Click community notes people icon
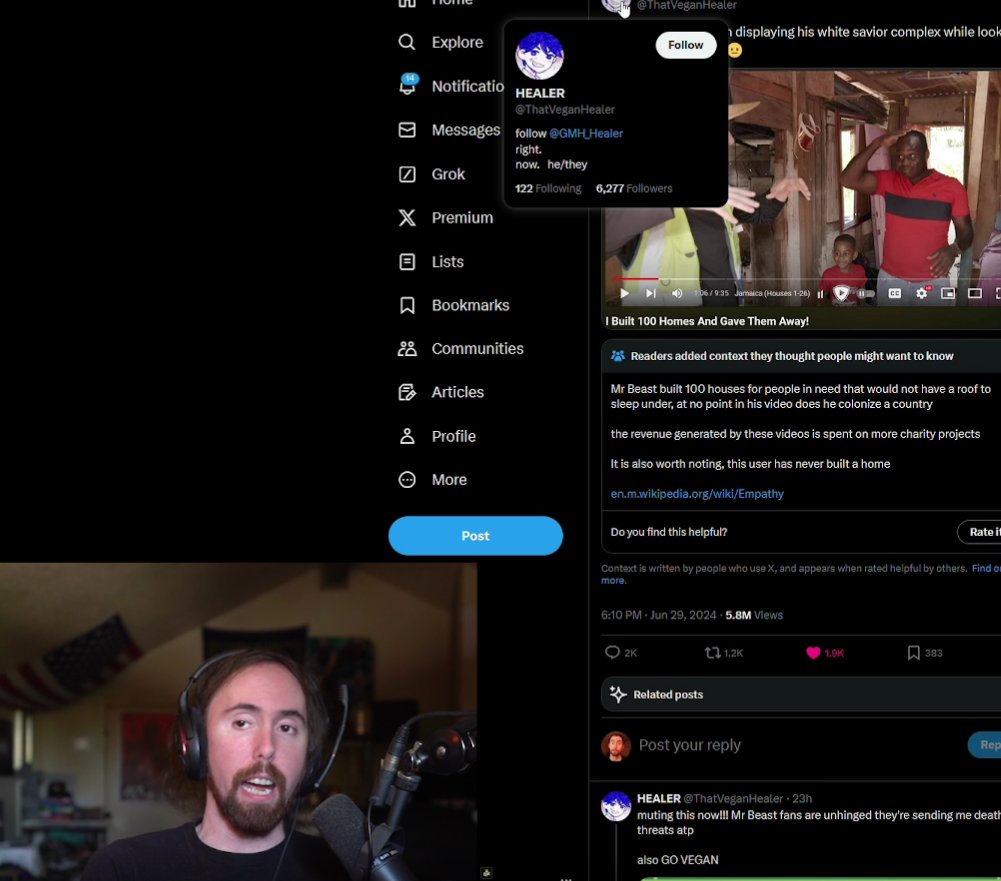This screenshot has width=1001, height=881. (x=617, y=356)
